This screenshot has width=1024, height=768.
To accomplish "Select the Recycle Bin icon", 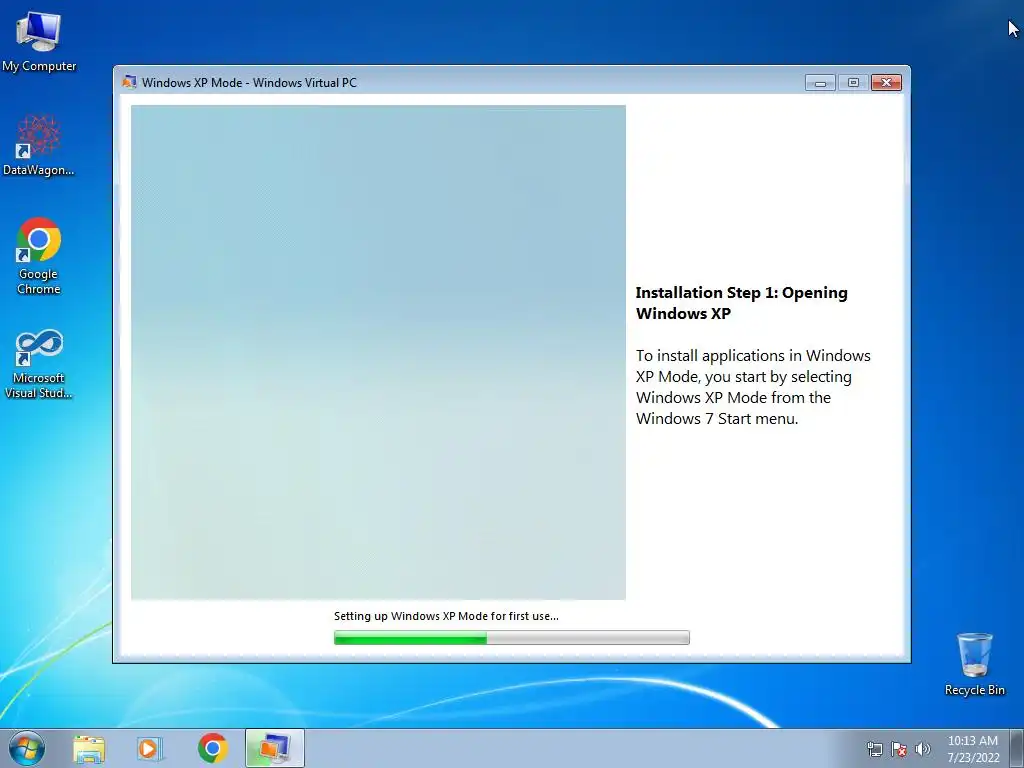I will click(974, 664).
